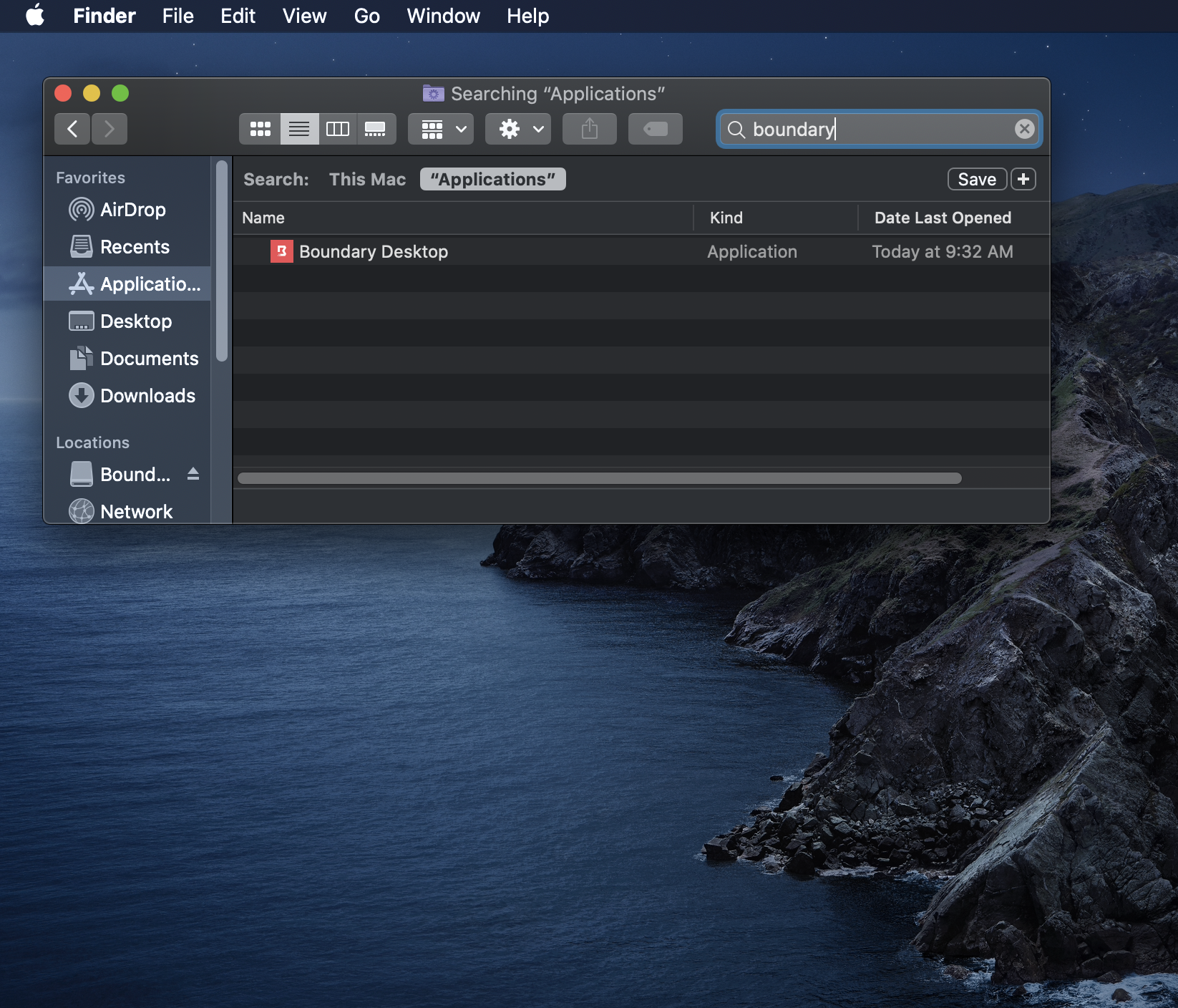Open the Help menu
This screenshot has width=1178, height=1008.
(x=527, y=16)
